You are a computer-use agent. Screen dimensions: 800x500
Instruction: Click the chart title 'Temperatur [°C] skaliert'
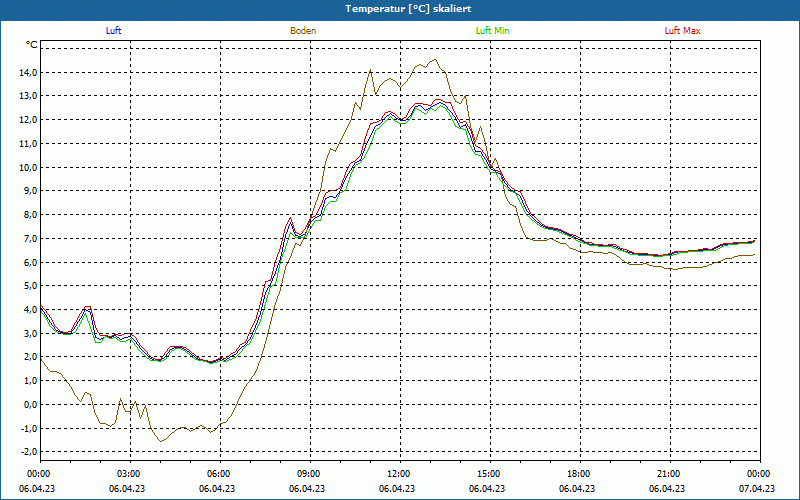pos(408,9)
